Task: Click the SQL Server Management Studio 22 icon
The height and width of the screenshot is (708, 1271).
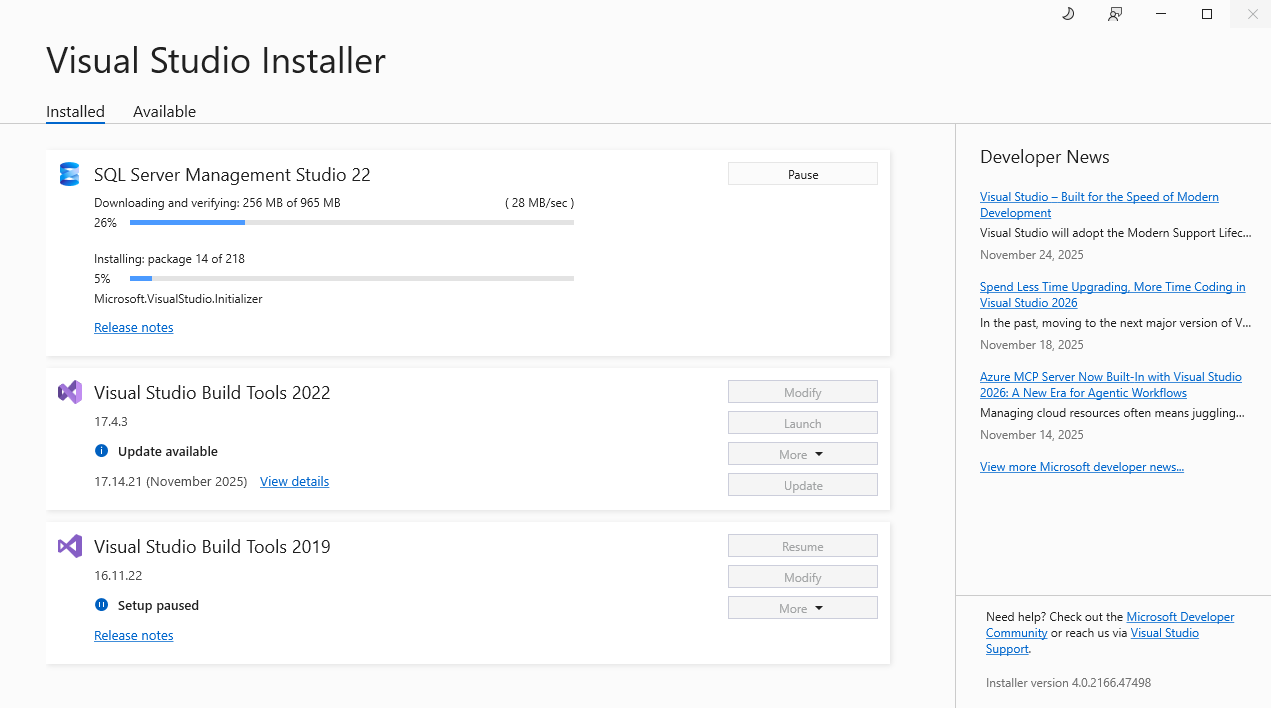Action: pos(68,173)
